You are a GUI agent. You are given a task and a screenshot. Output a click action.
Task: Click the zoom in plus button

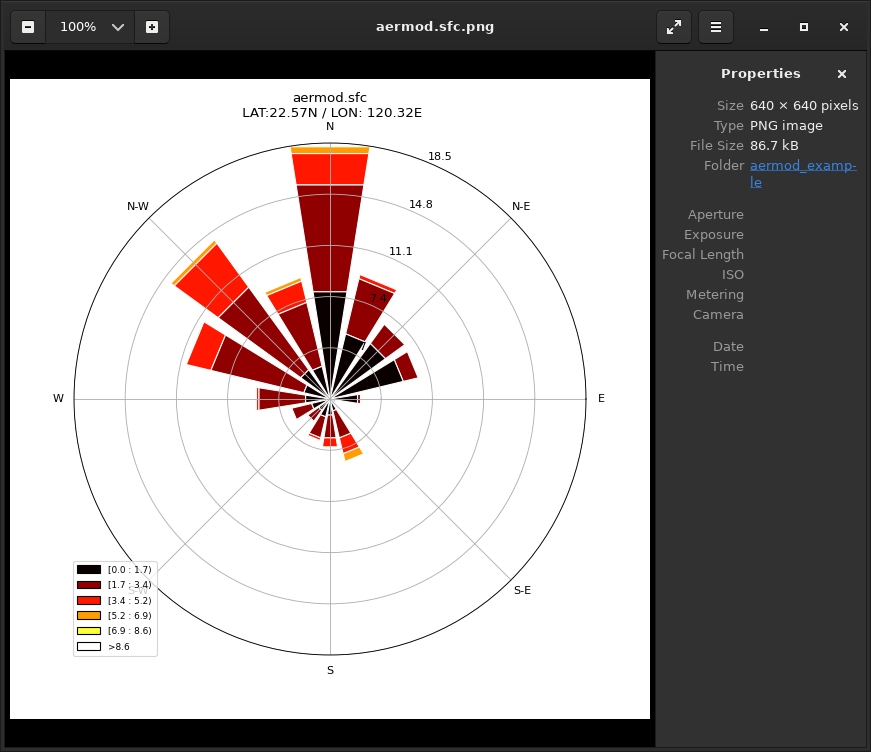152,27
